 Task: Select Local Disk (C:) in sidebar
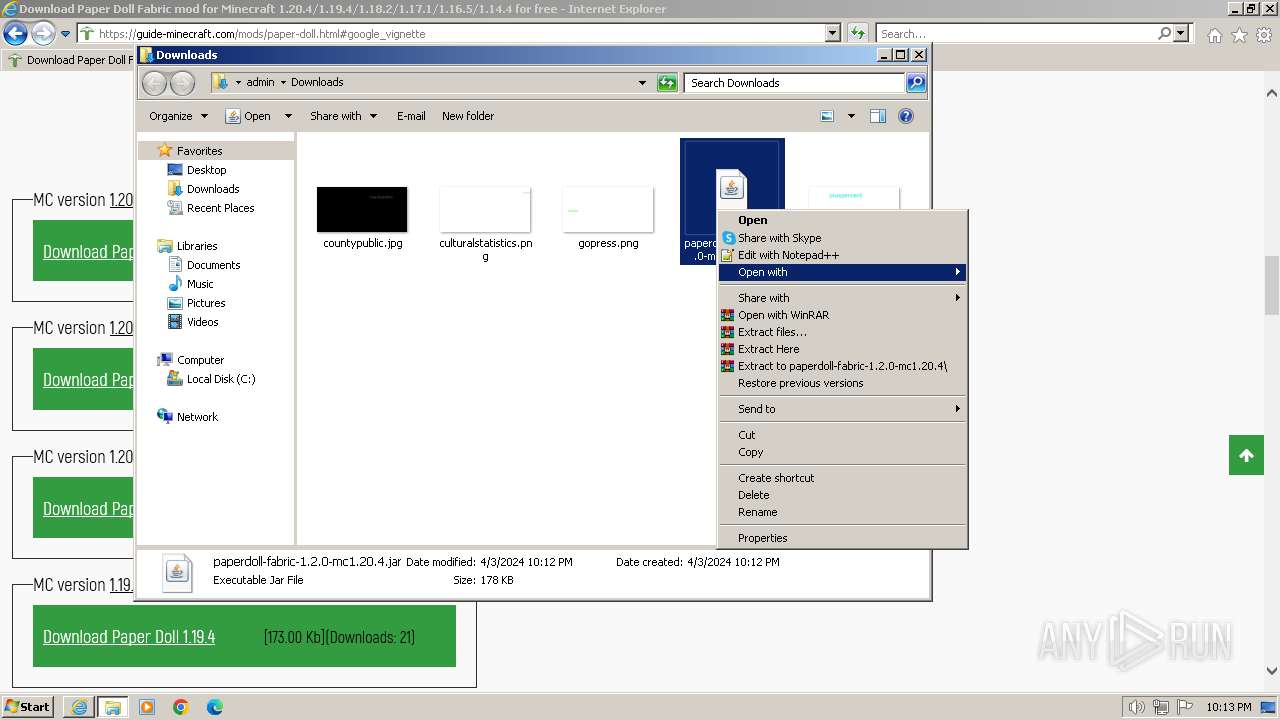pos(220,379)
